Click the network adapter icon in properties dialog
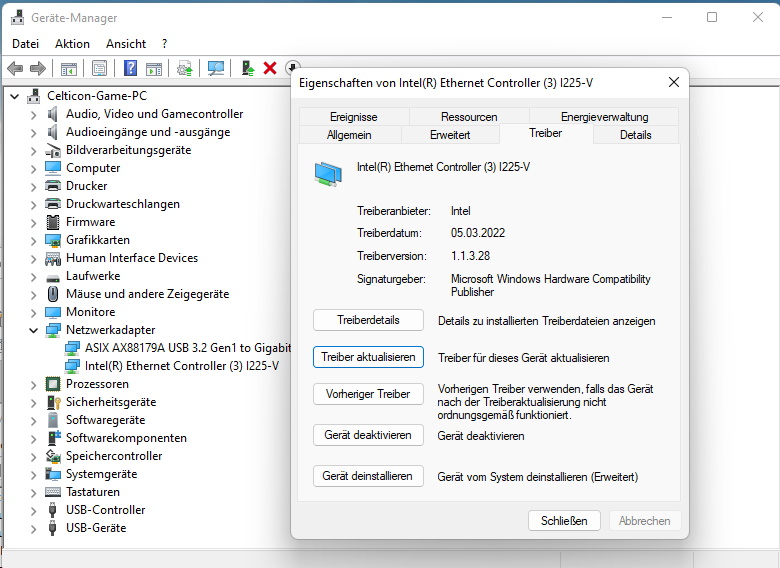 point(328,174)
